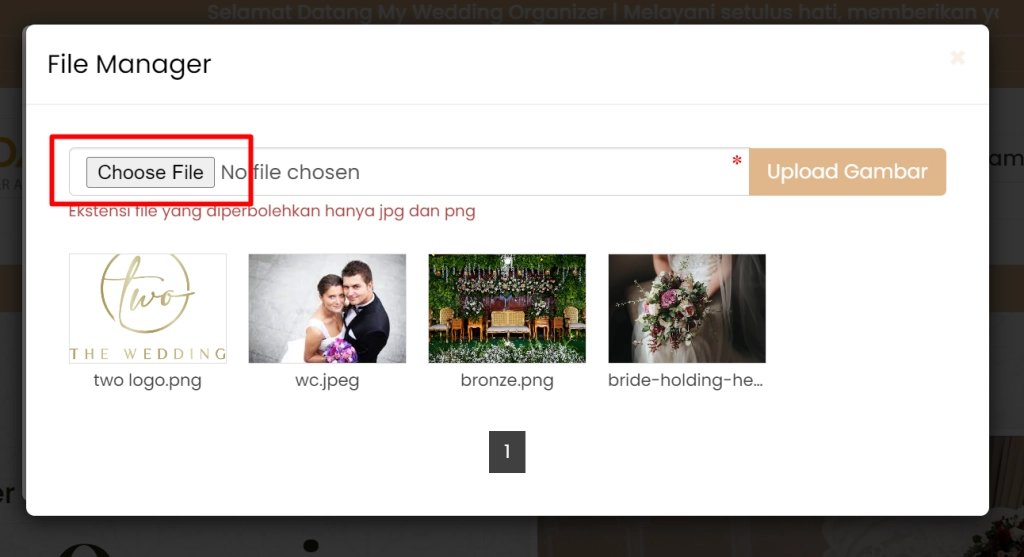The image size is (1024, 557).
Task: Click the 'wc.jpeg' filename label
Action: (x=327, y=381)
